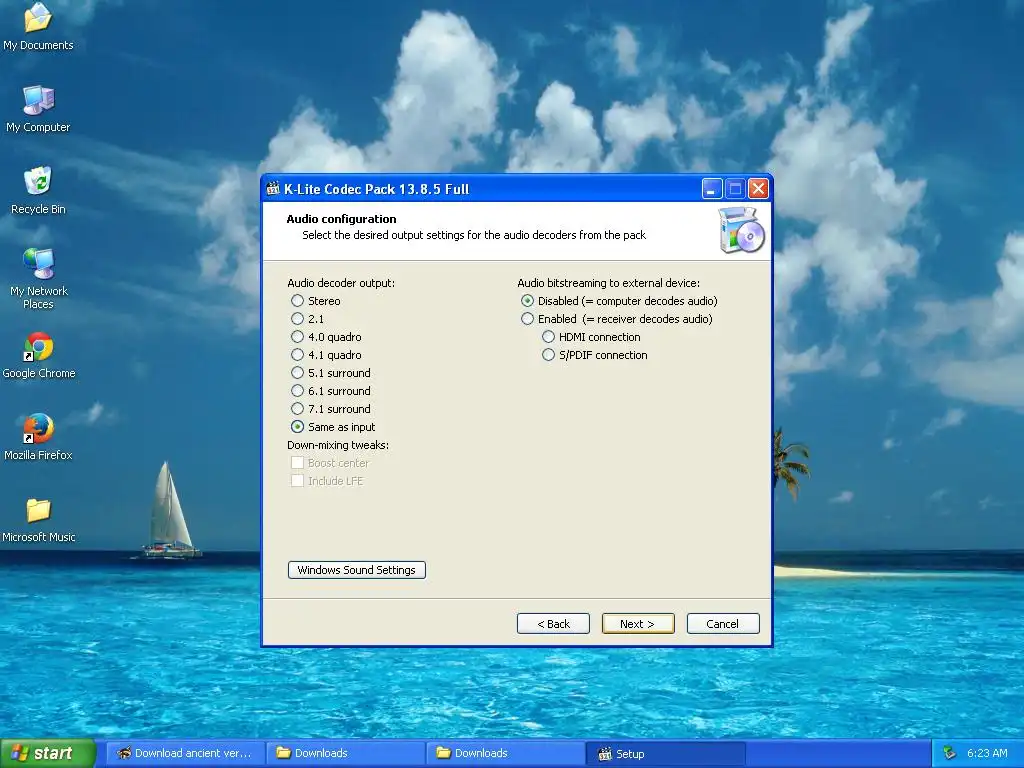This screenshot has height=768, width=1024.
Task: Click the Boost center checkbox
Action: 297,463
